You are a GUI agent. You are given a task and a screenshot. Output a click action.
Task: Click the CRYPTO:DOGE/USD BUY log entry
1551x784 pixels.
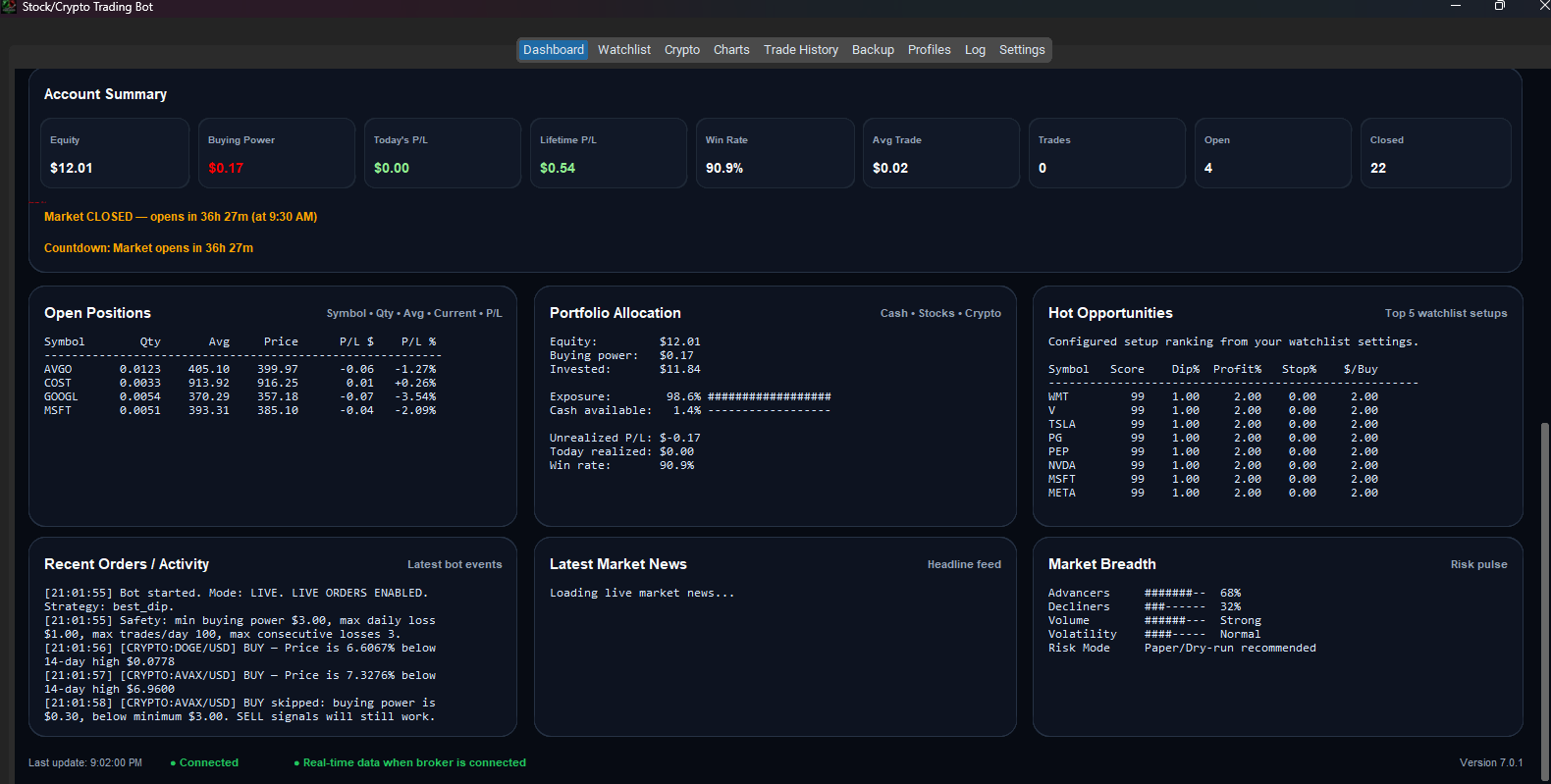241,654
